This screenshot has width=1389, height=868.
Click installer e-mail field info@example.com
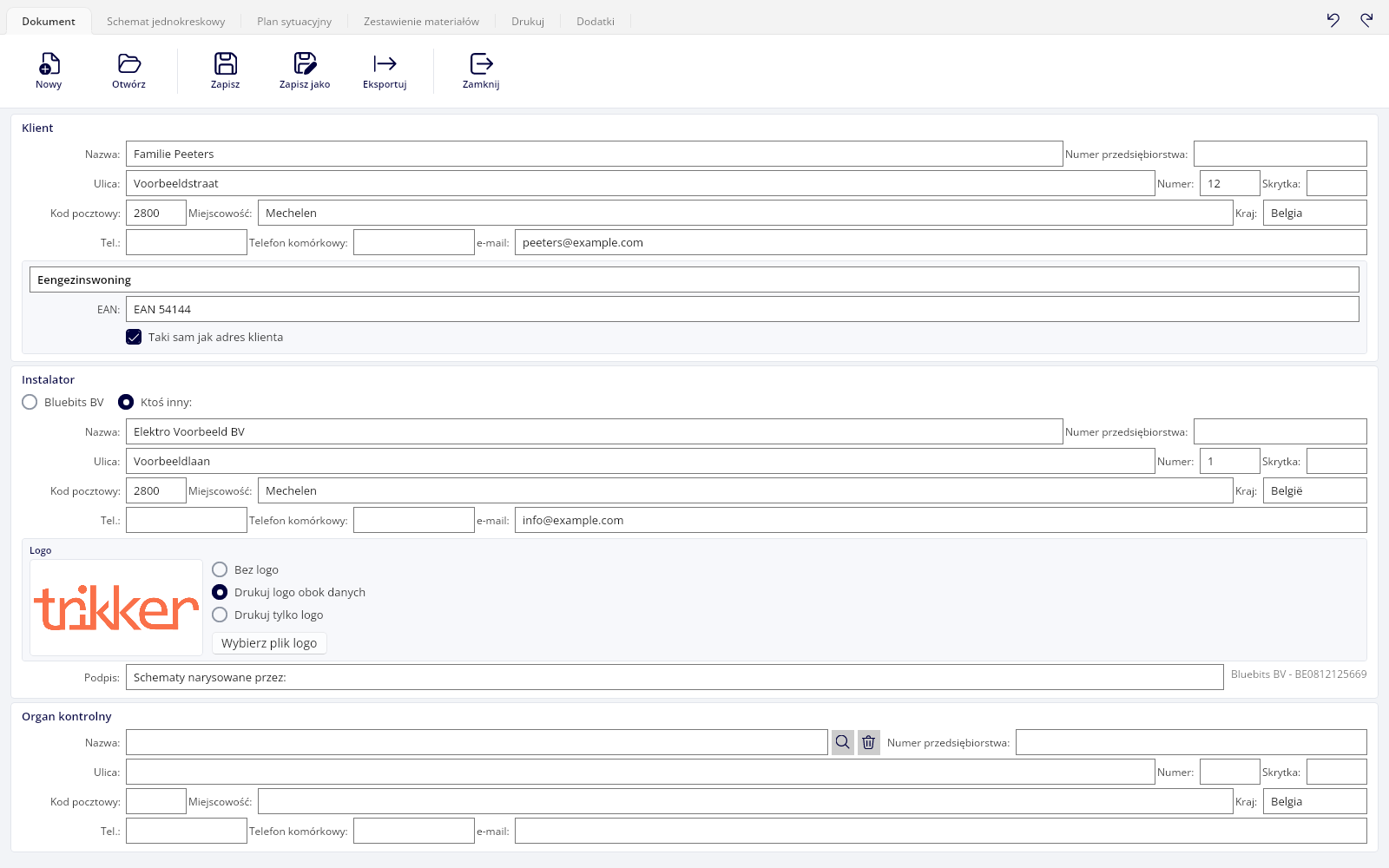[x=941, y=520]
